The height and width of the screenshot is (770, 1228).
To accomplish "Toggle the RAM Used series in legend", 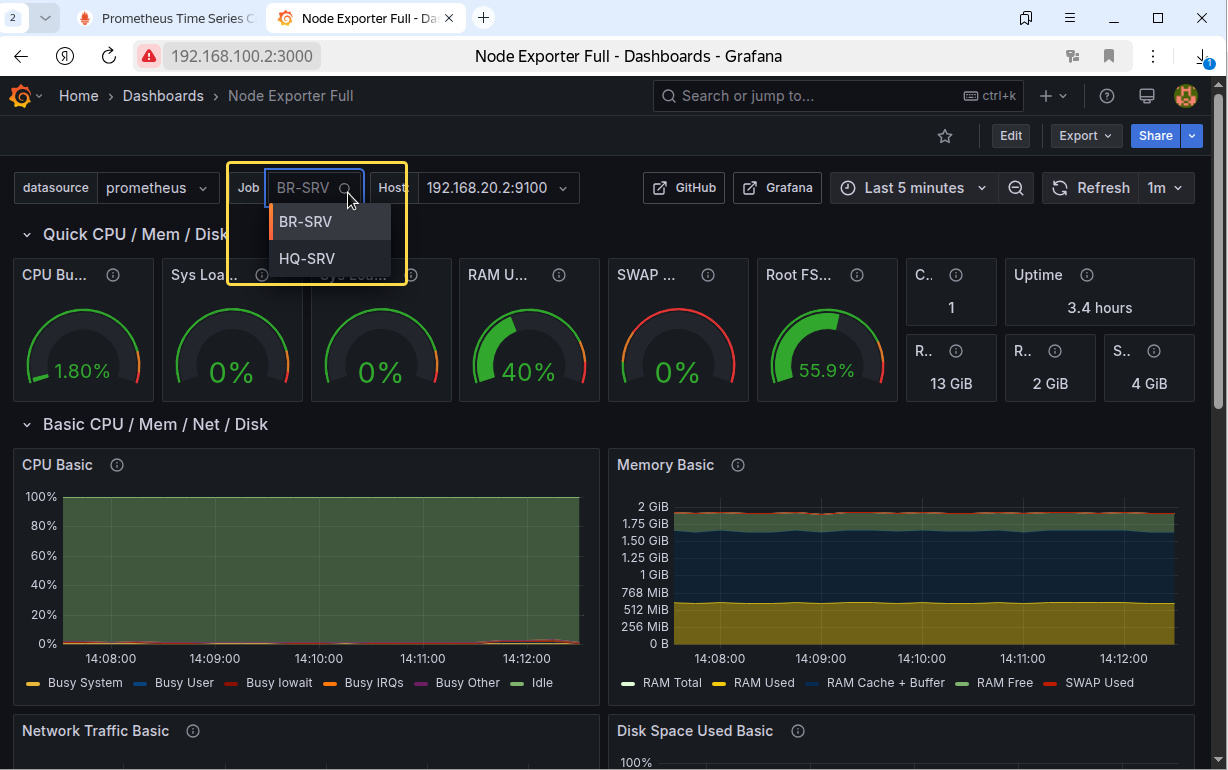I will (764, 683).
